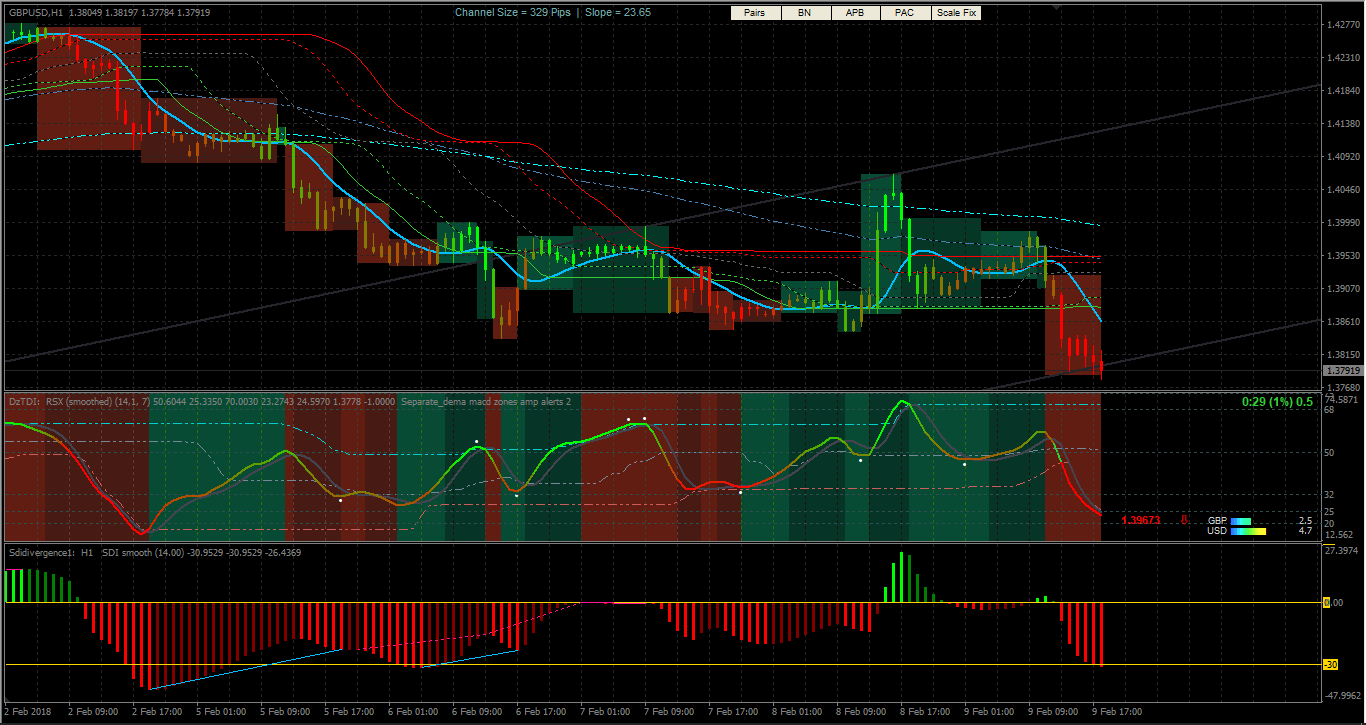Click the USD currency strength bar
The width and height of the screenshot is (1366, 725).
1248,531
